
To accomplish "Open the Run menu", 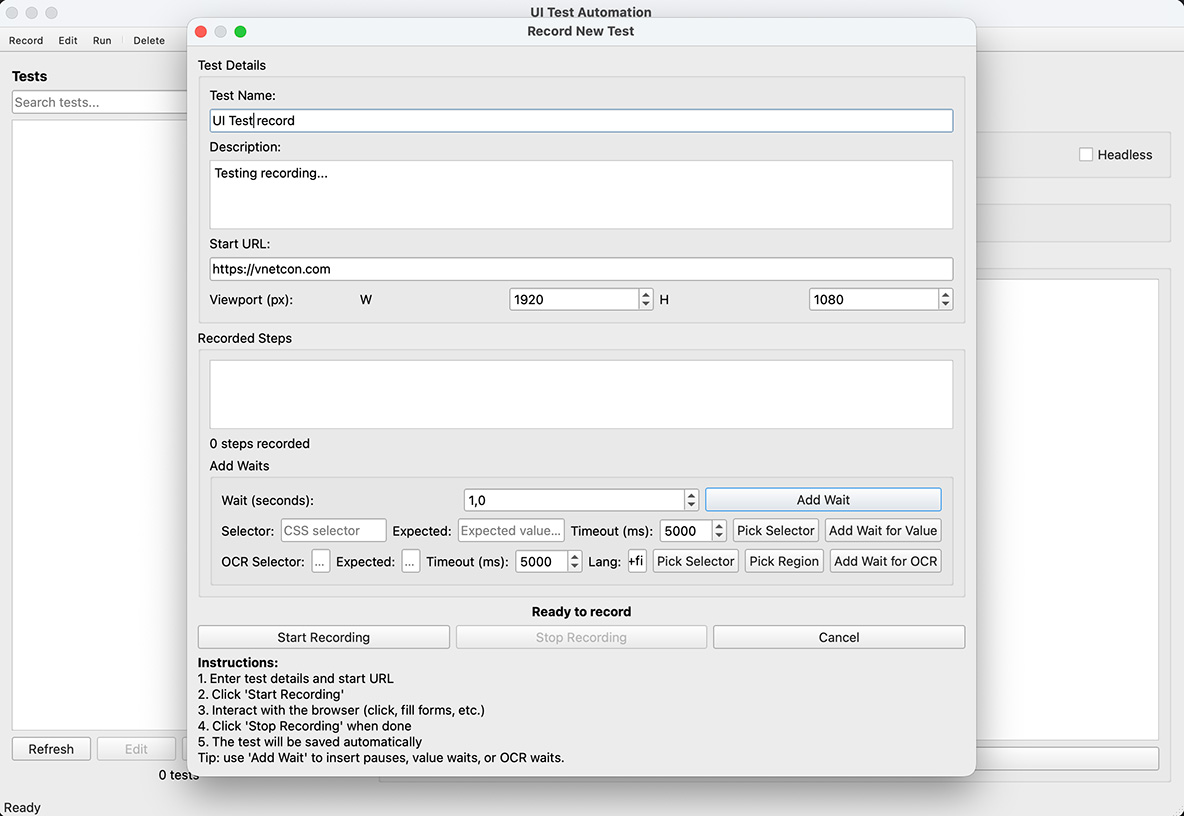I will (x=102, y=41).
